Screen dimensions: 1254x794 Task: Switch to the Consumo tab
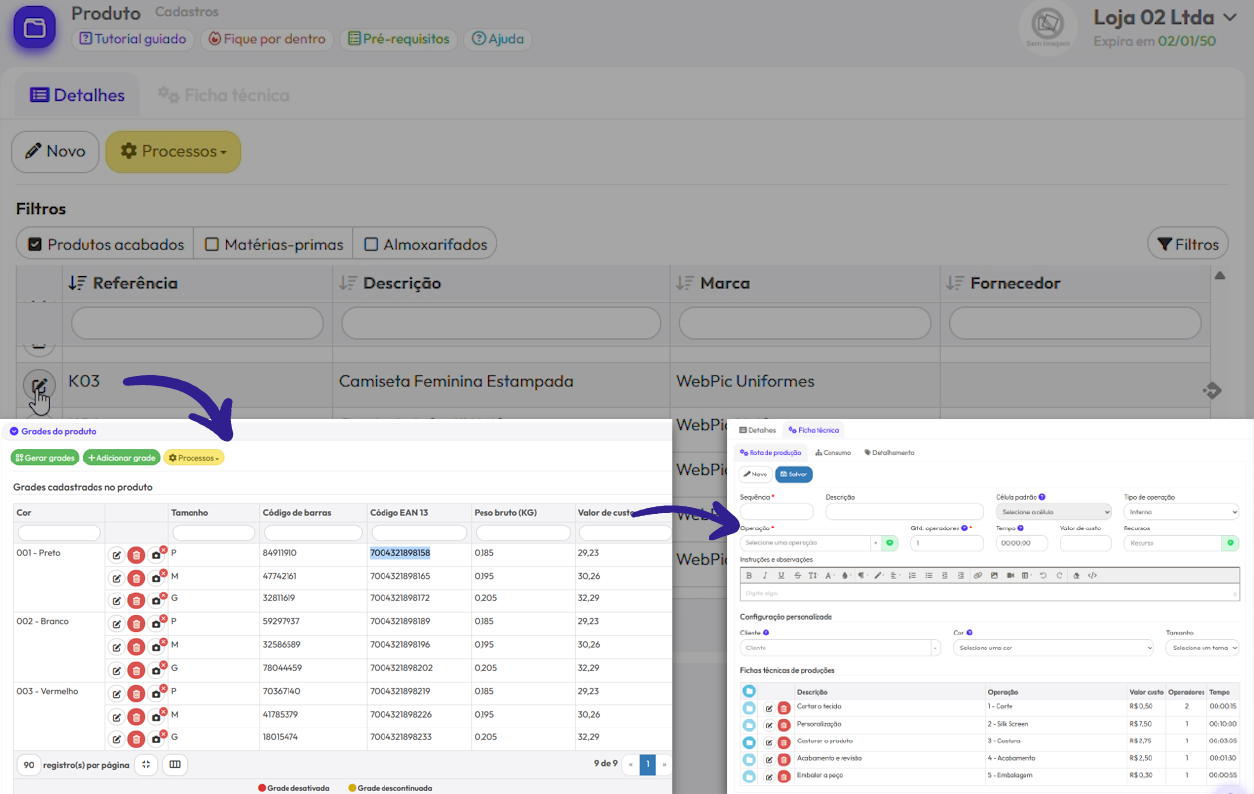coord(833,453)
